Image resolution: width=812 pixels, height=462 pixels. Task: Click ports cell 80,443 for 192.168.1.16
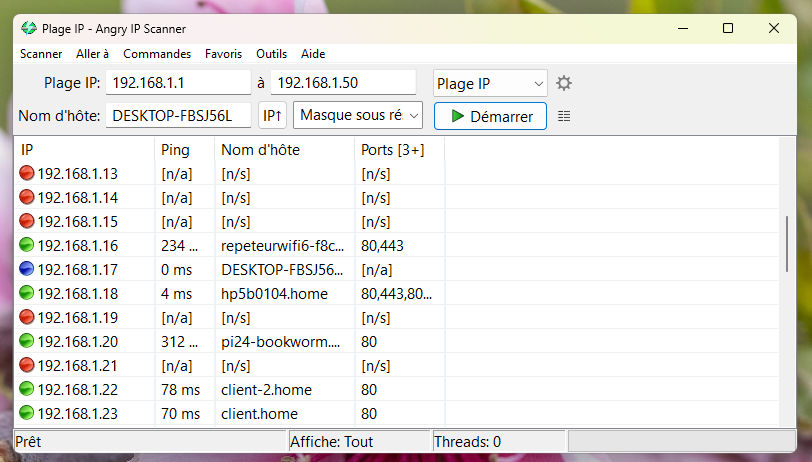click(382, 246)
